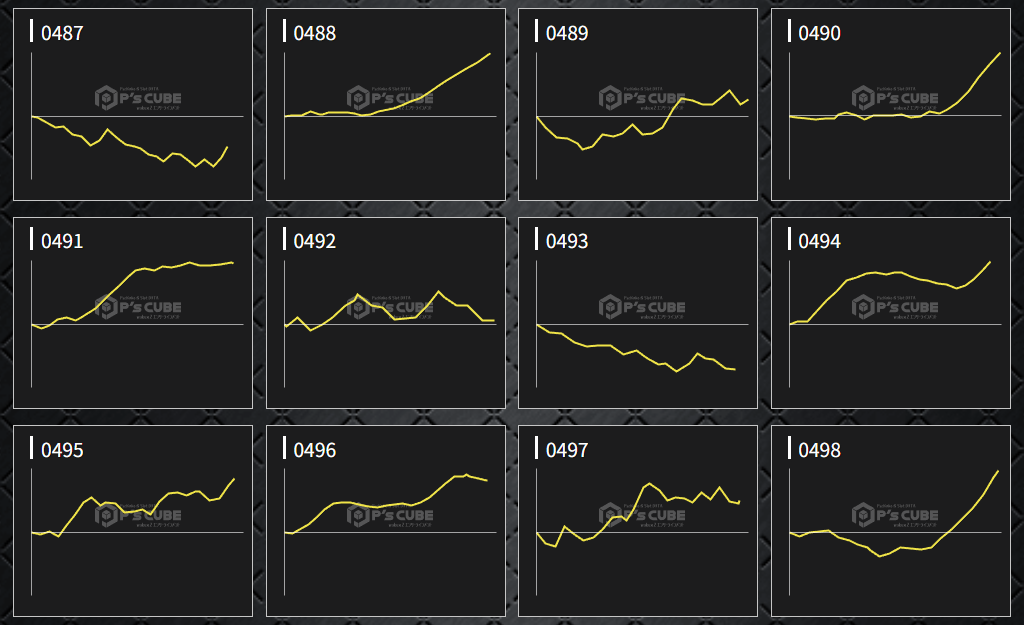The height and width of the screenshot is (625, 1024).
Task: Select the 0491 graph panel
Action: 133,313
